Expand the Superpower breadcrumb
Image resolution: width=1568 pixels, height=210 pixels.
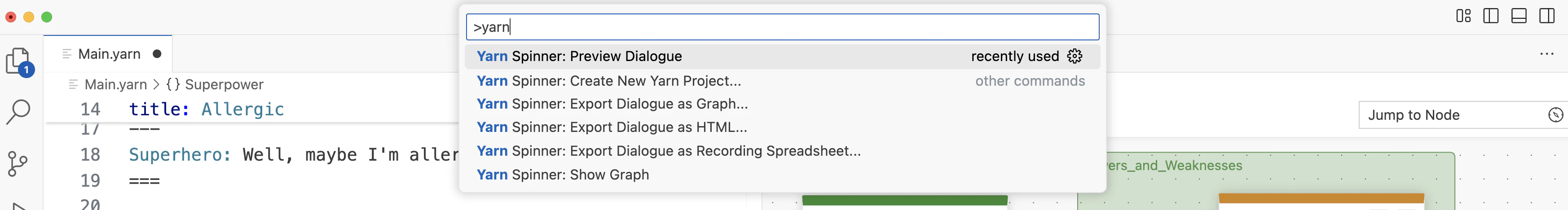tap(224, 85)
